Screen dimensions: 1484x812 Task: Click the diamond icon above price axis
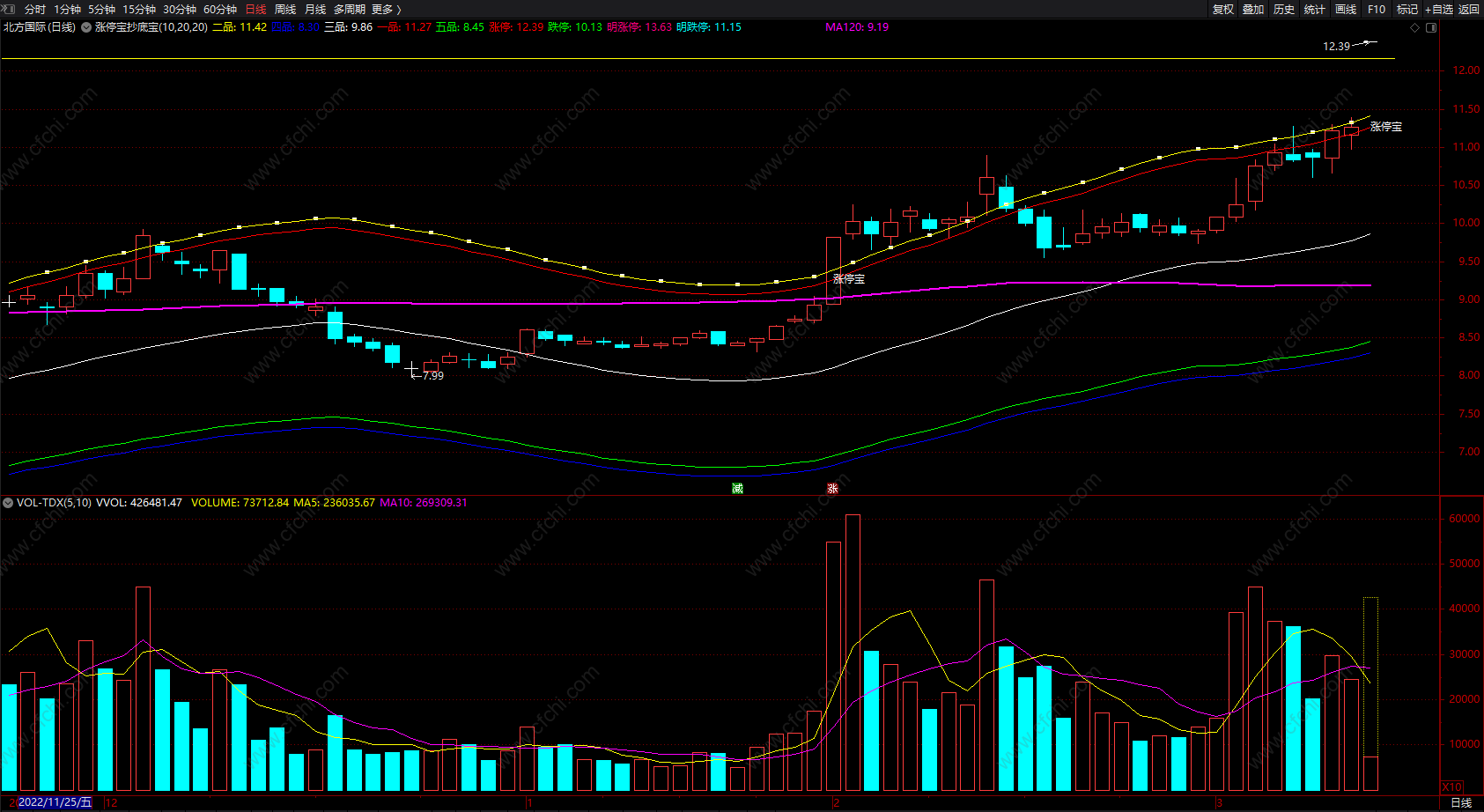click(1415, 27)
